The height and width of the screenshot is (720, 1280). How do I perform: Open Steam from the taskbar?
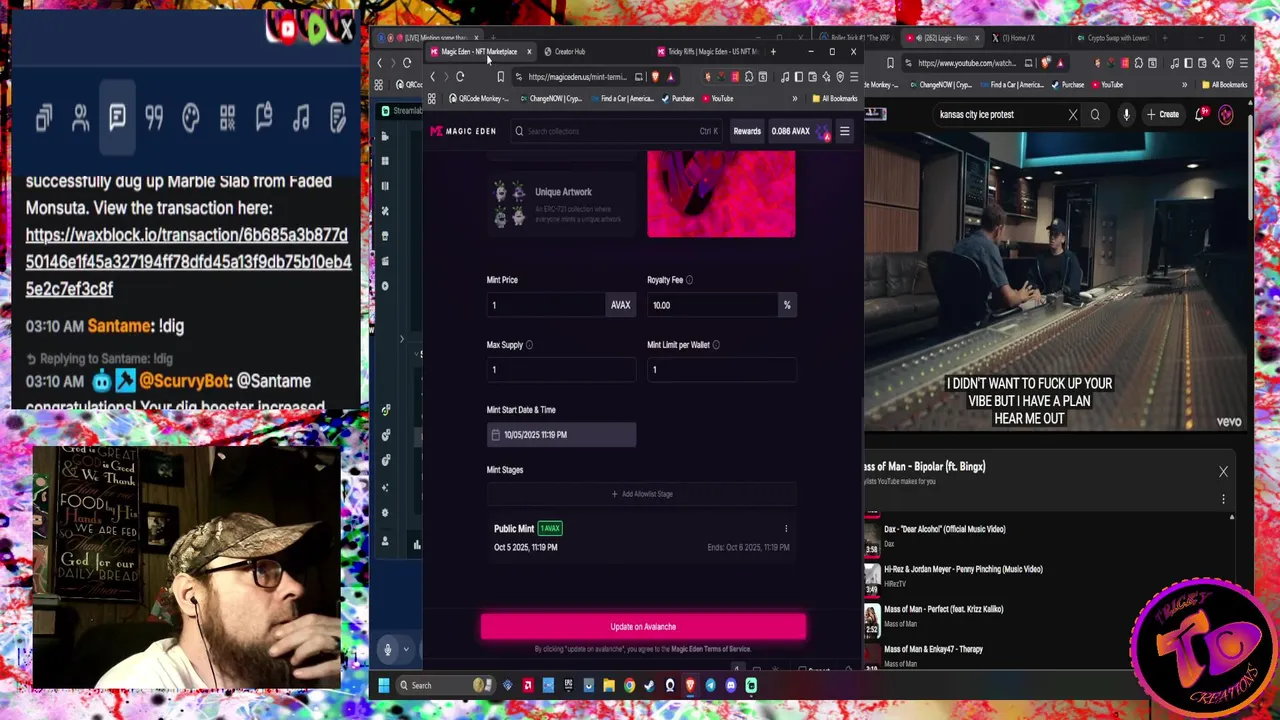point(650,686)
